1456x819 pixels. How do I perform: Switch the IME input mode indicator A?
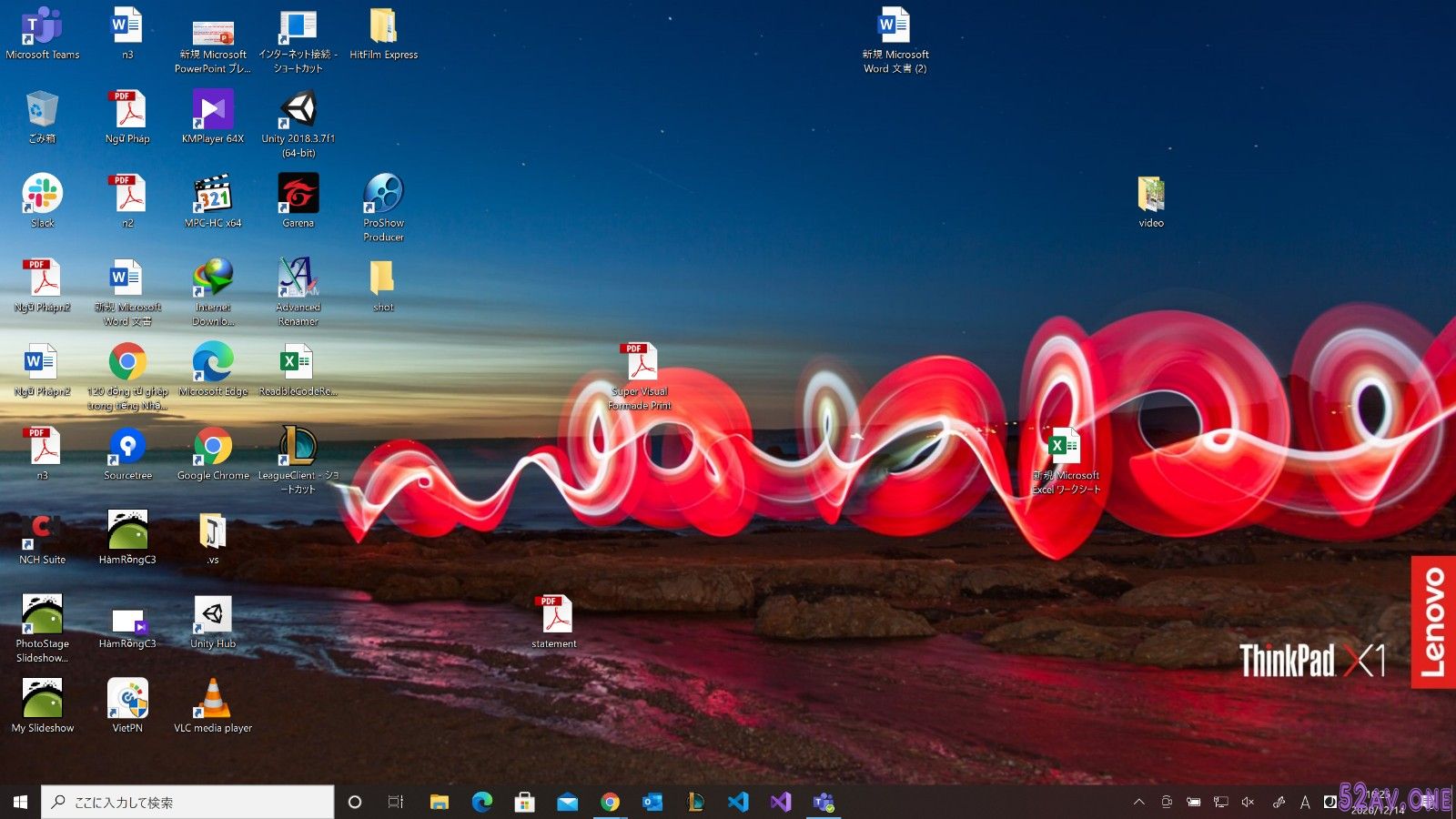click(x=1304, y=802)
